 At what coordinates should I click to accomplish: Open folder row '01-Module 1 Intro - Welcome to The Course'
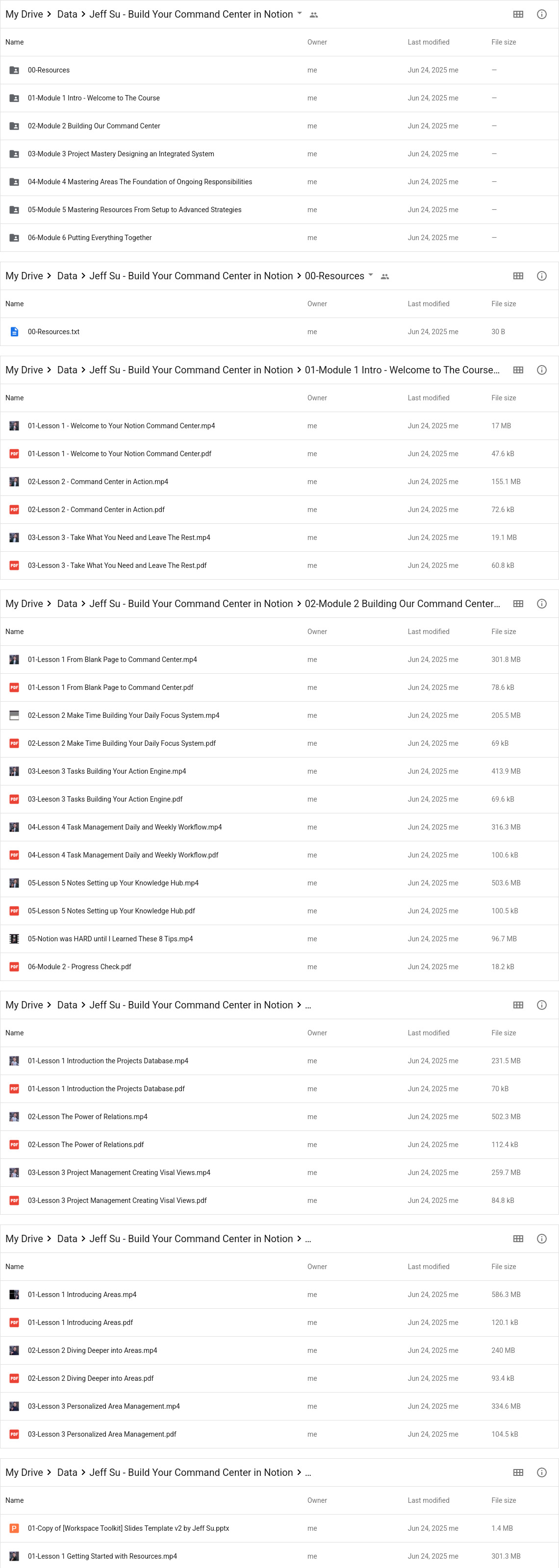pyautogui.click(x=279, y=98)
